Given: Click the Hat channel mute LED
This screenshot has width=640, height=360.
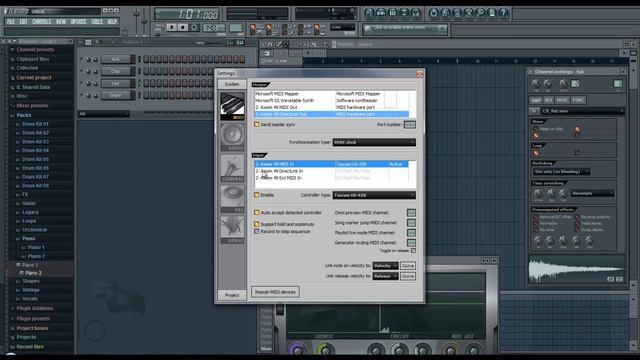Looking at the screenshot, I should 81,83.
